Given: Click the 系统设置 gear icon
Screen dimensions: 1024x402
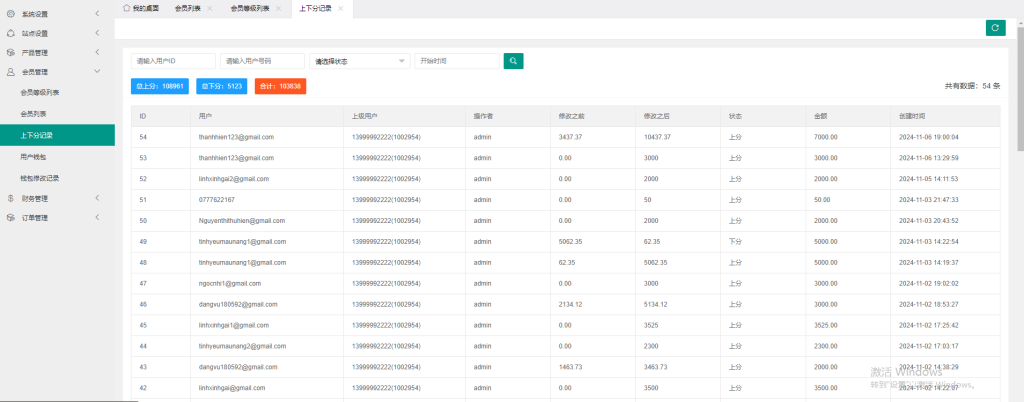Looking at the screenshot, I should 10,14.
